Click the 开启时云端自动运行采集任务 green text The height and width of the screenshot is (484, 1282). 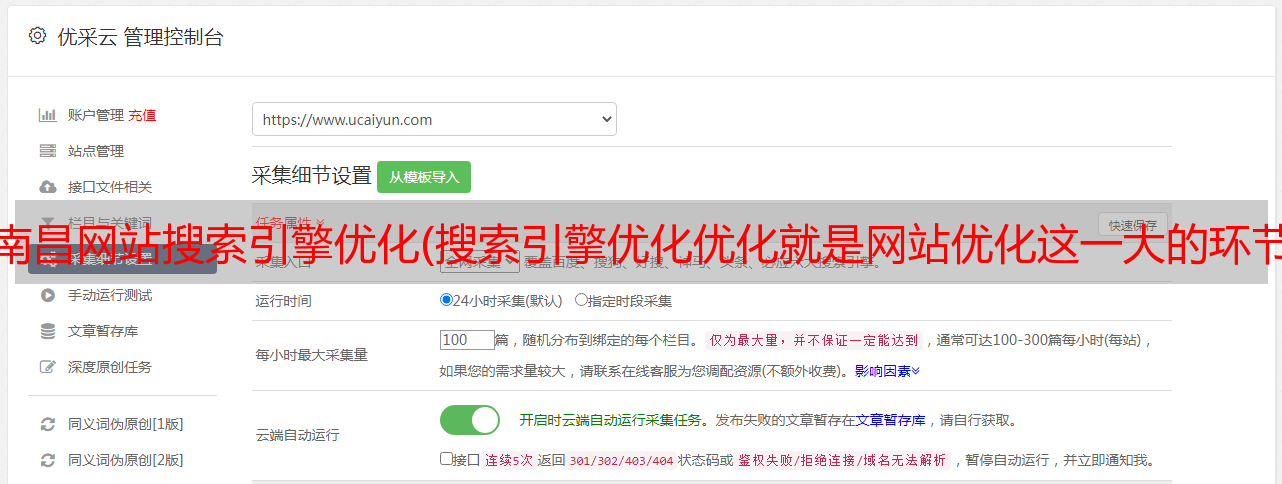[x=610, y=420]
